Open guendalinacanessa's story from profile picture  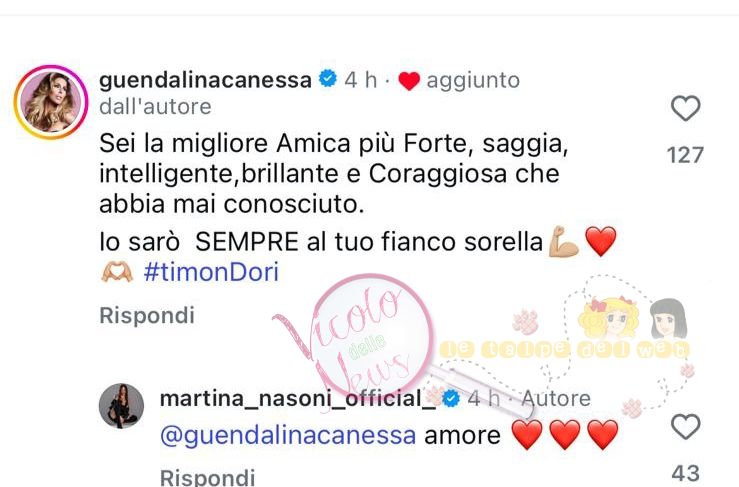(x=51, y=102)
